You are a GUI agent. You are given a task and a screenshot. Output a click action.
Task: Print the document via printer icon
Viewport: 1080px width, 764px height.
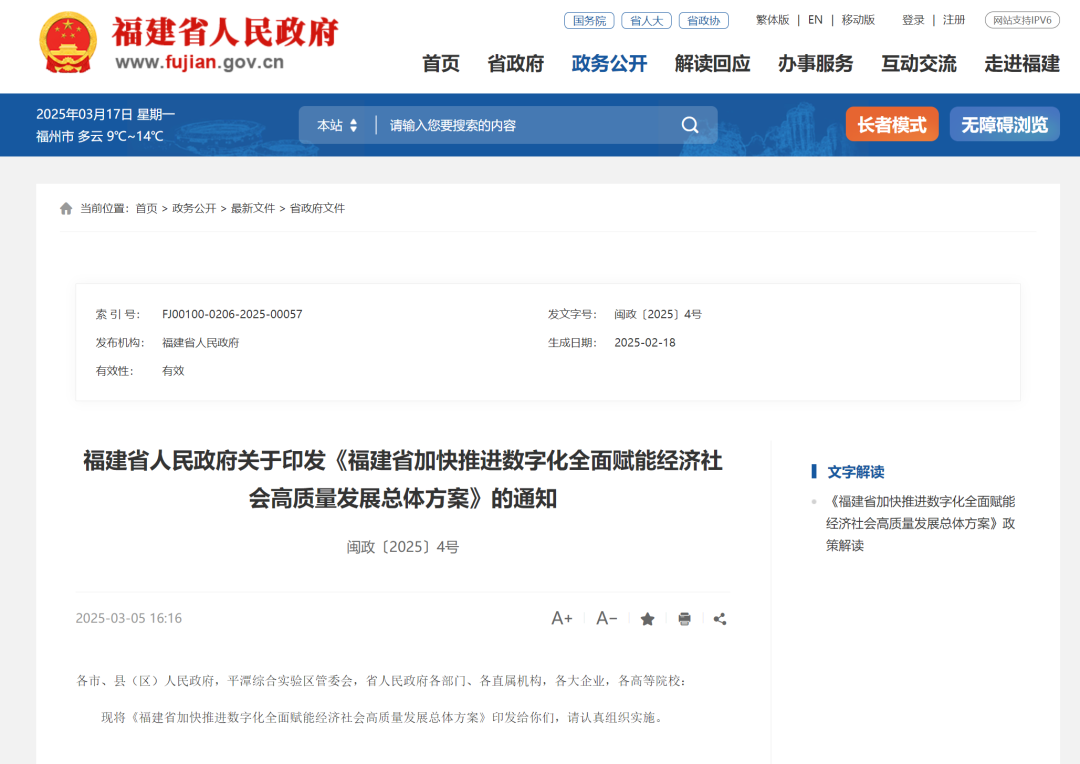[684, 619]
